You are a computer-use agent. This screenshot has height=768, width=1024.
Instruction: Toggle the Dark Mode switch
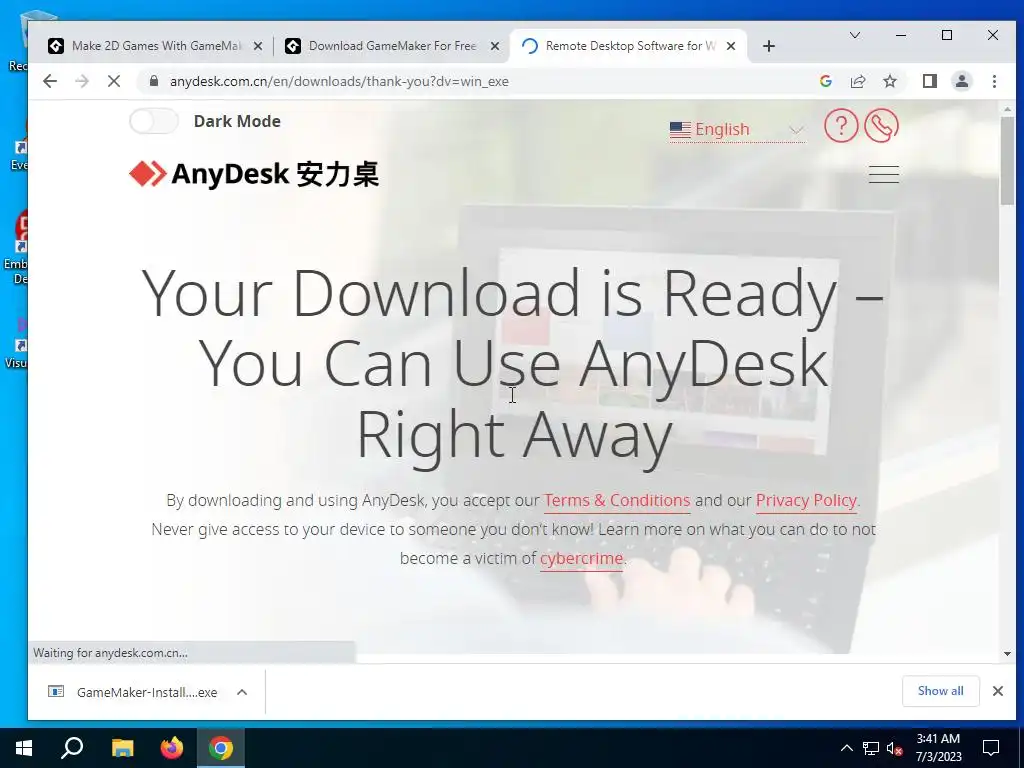(153, 121)
